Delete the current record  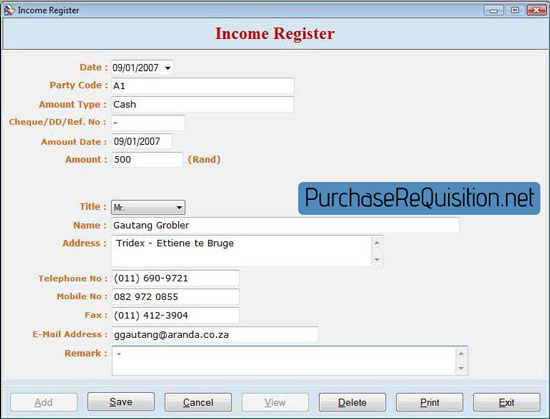pos(352,402)
